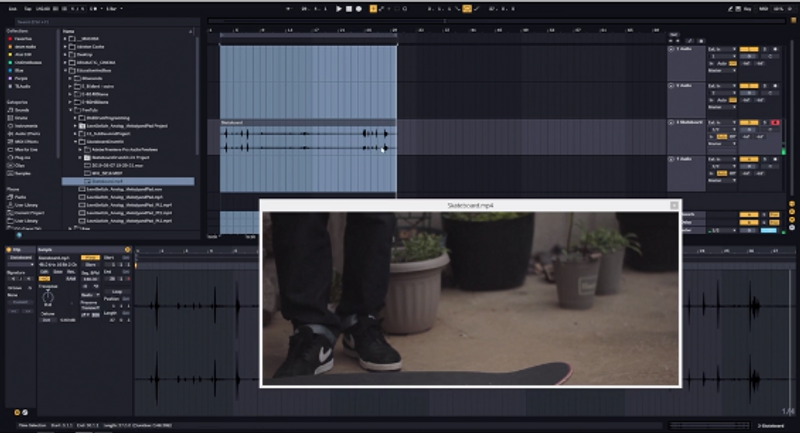Screen dimensions: 800x433
Task: Click the orange icon at bottom of Clip panel
Action: click(17, 412)
